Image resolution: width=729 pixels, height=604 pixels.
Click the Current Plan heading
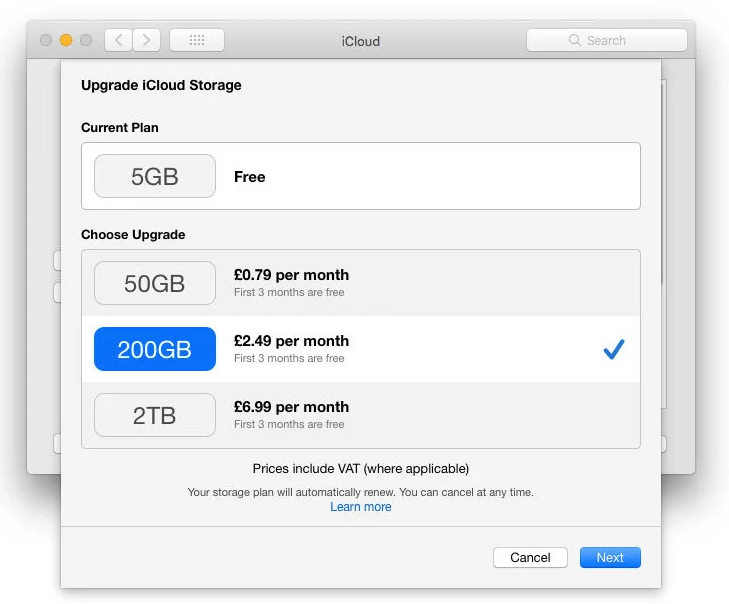tap(119, 128)
